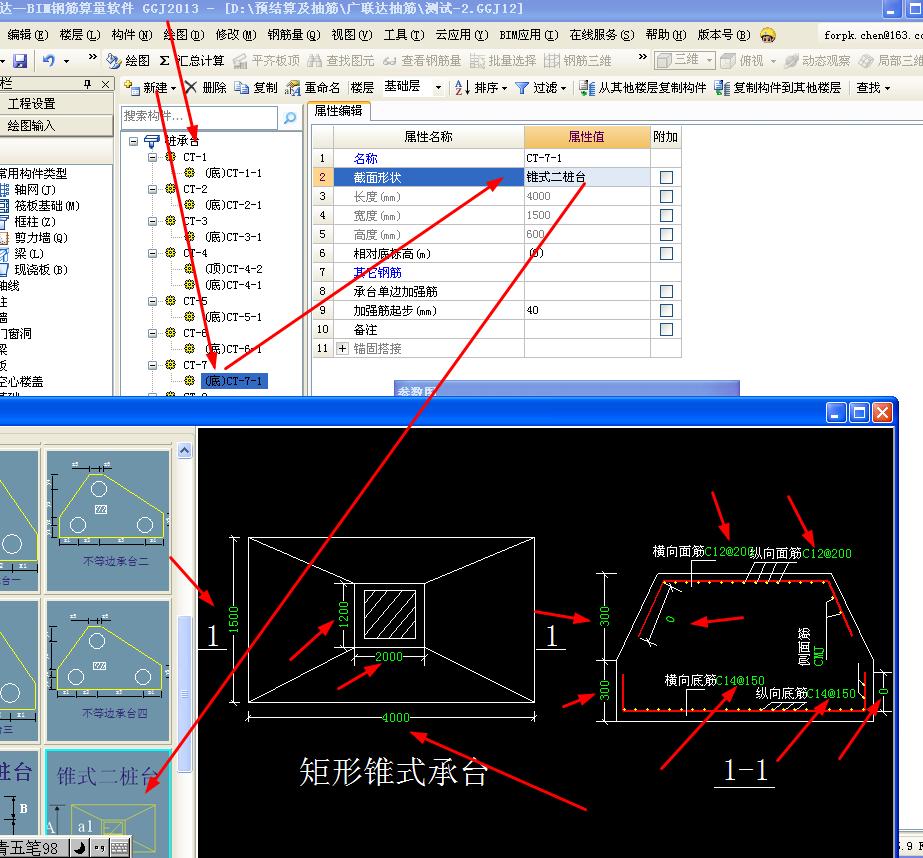Select (底)CT-7-1 in component tree
Viewport: 923px width, 858px height.
234,381
